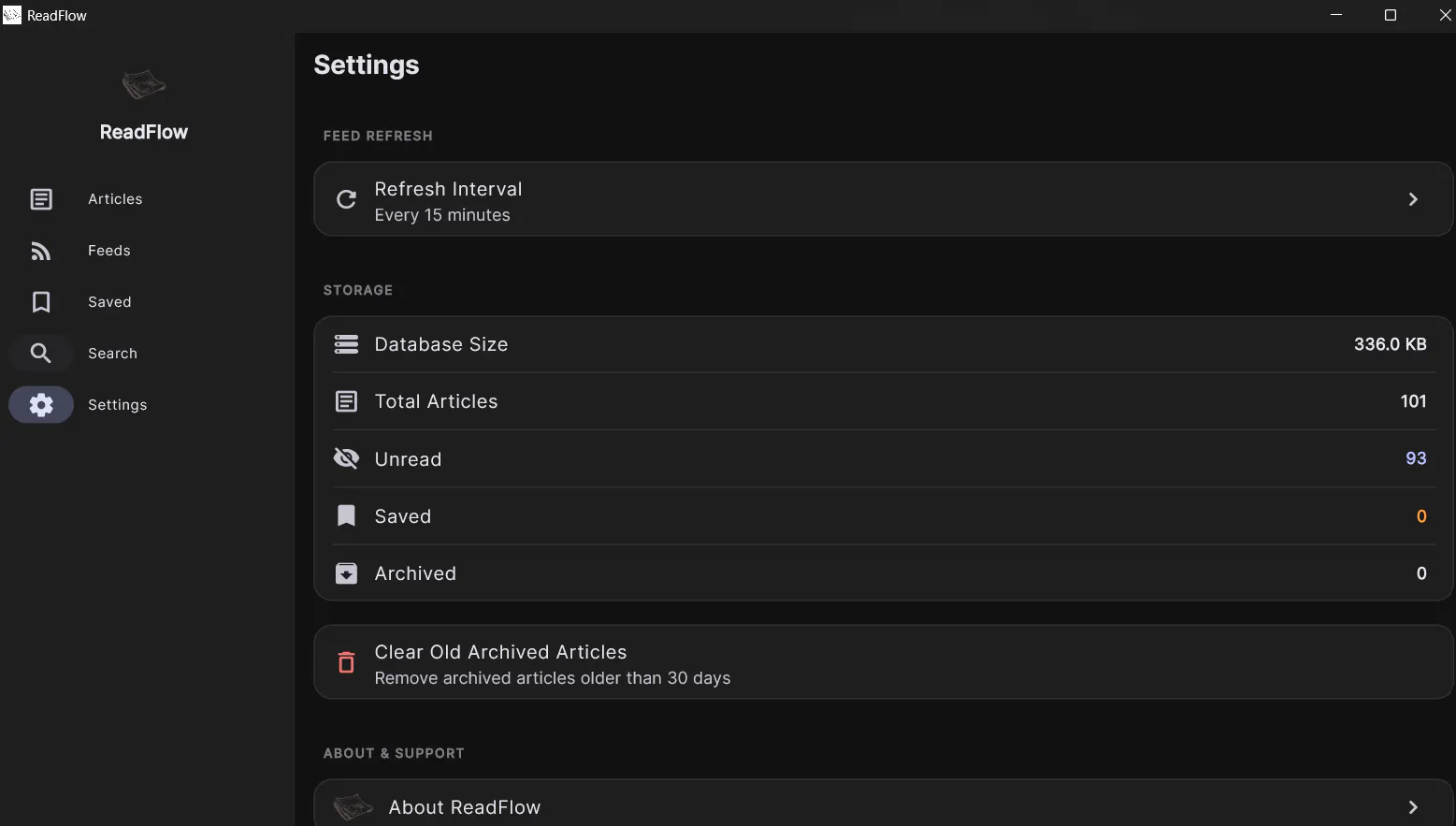Click the Search magnifier icon
Viewport: 1456px width, 826px height.
click(41, 354)
